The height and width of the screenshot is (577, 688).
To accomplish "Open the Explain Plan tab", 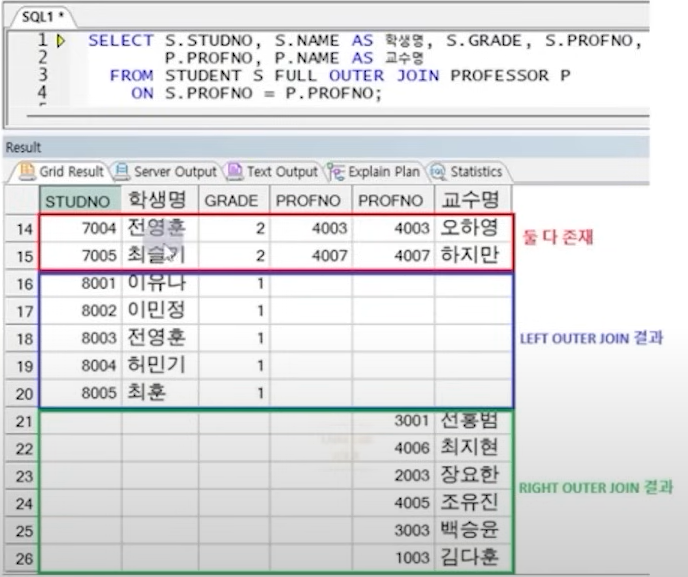I will coord(374,171).
